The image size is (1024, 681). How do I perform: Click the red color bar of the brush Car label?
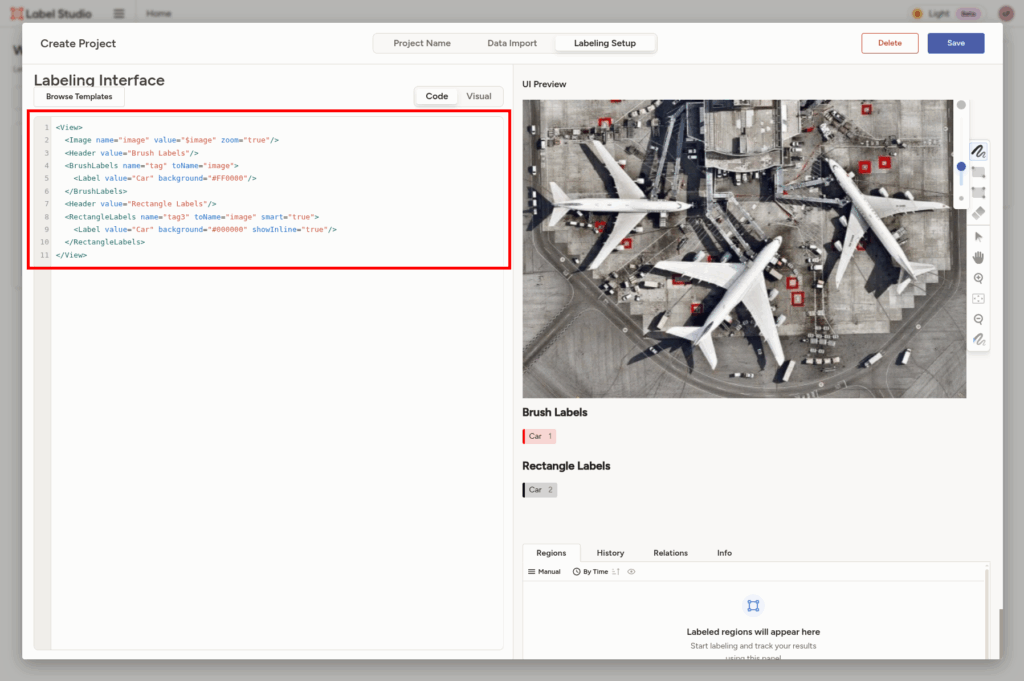pyautogui.click(x=524, y=436)
